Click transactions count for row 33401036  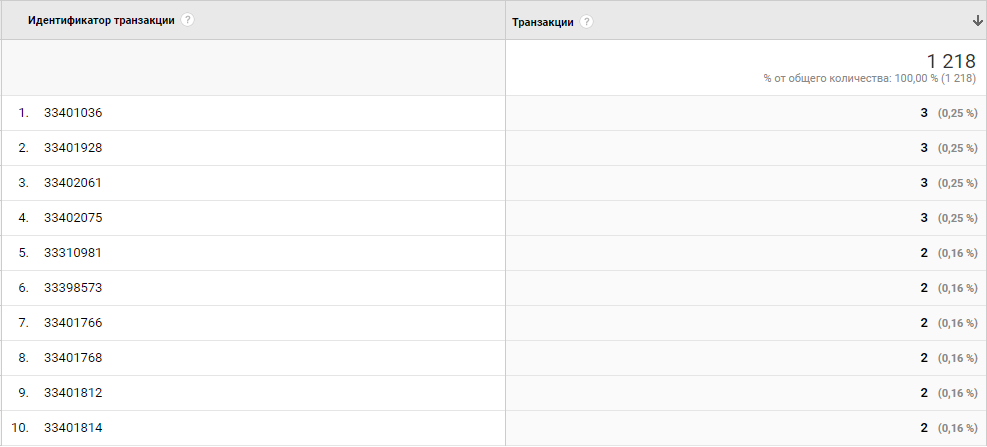coord(924,113)
